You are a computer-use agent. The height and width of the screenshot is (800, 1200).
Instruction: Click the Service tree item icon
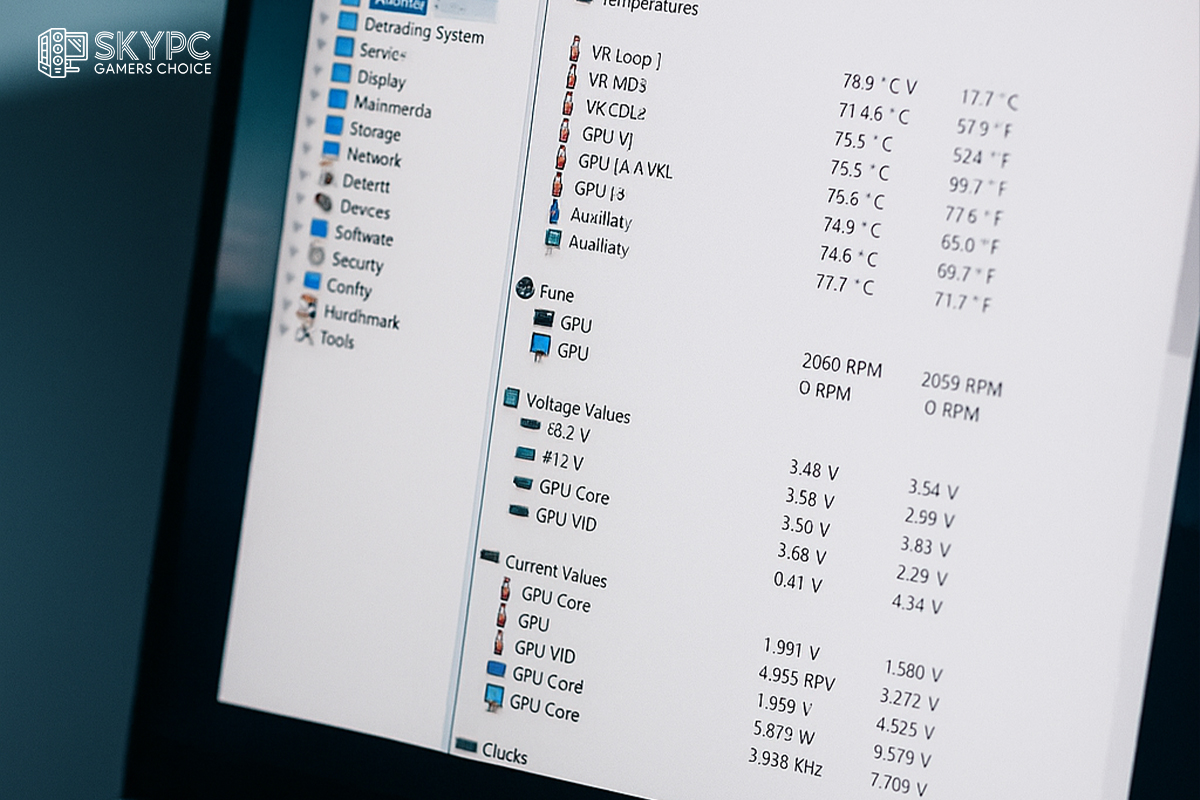[x=344, y=47]
